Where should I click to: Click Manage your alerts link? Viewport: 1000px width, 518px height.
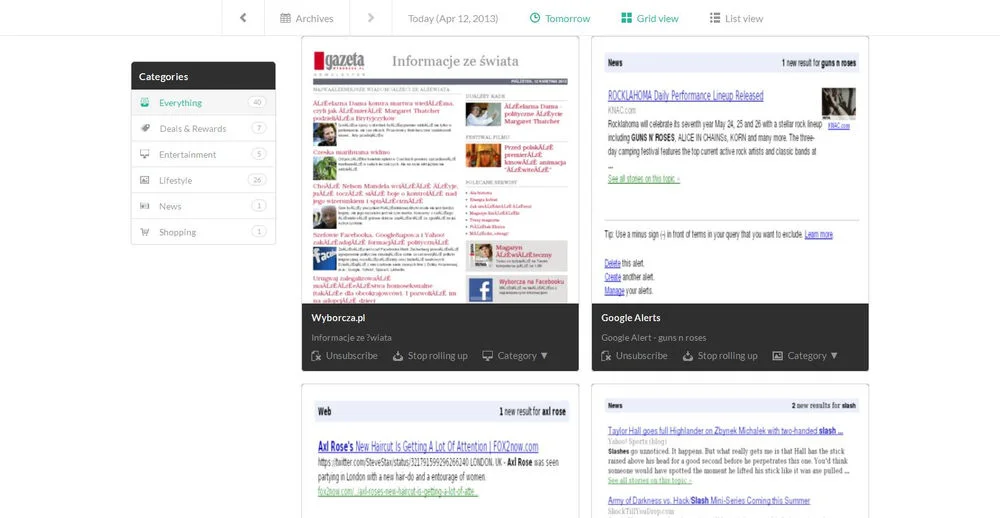(x=614, y=291)
